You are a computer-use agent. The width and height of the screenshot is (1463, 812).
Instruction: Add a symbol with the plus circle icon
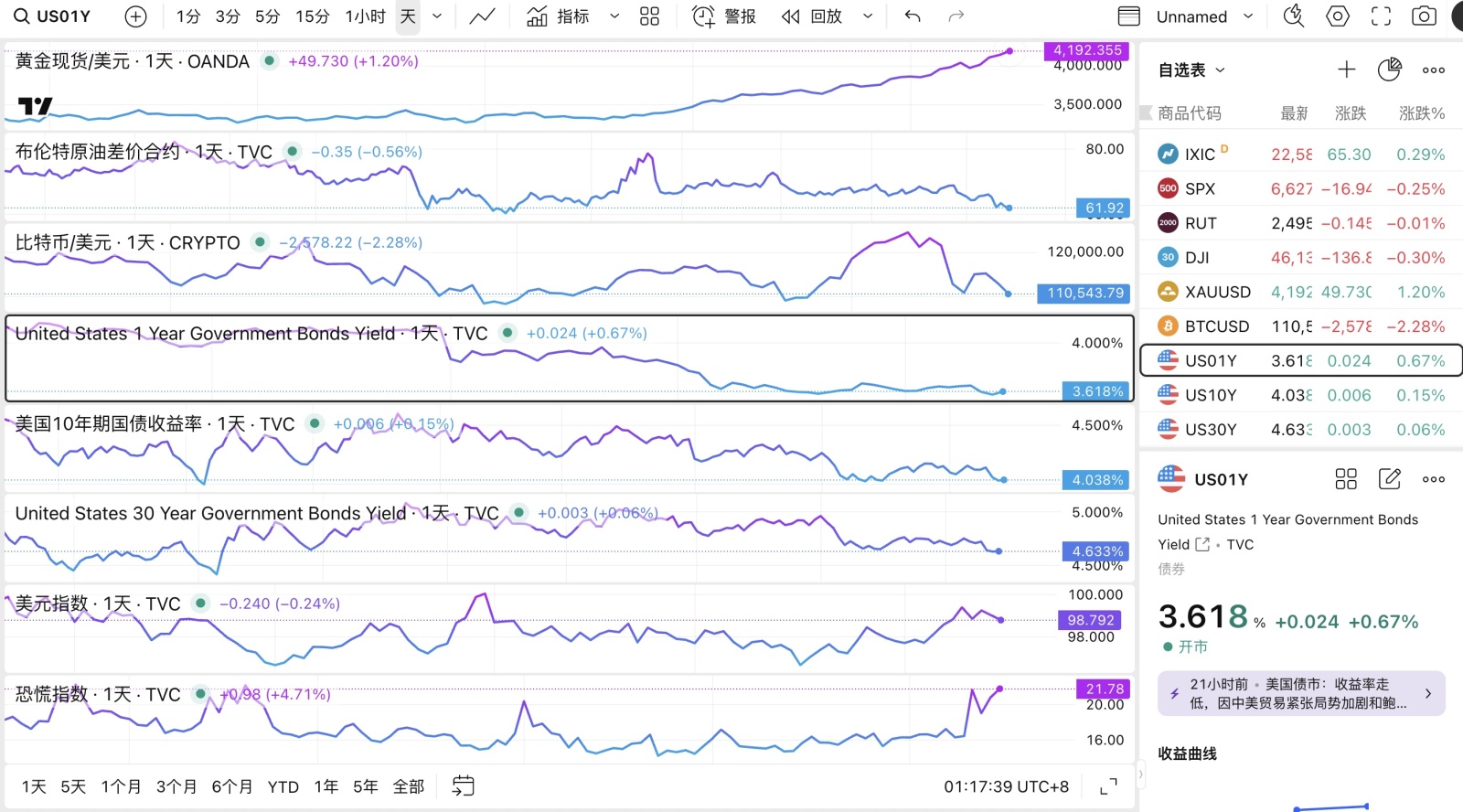pyautogui.click(x=135, y=16)
